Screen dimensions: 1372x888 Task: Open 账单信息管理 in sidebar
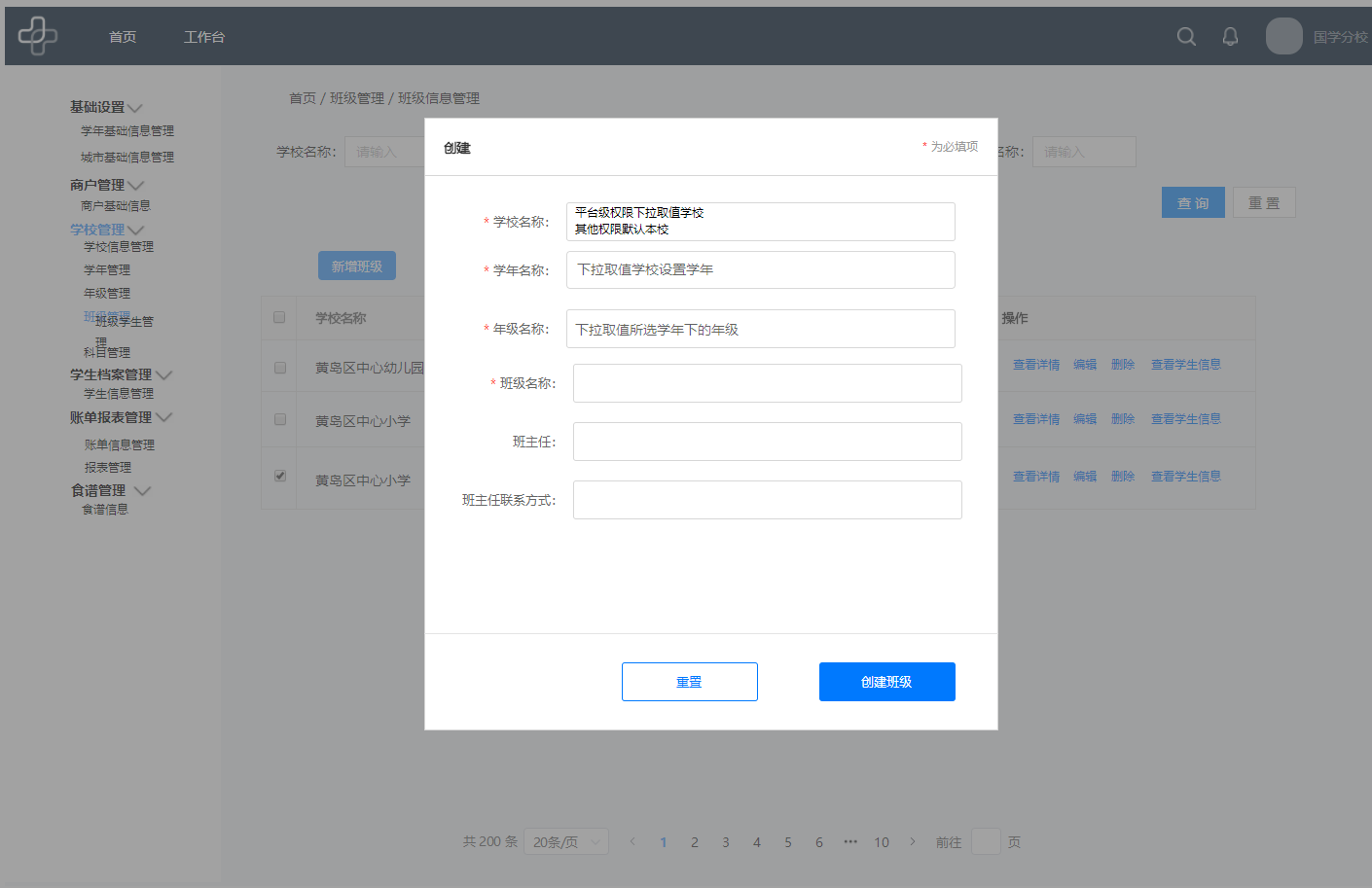[x=120, y=445]
